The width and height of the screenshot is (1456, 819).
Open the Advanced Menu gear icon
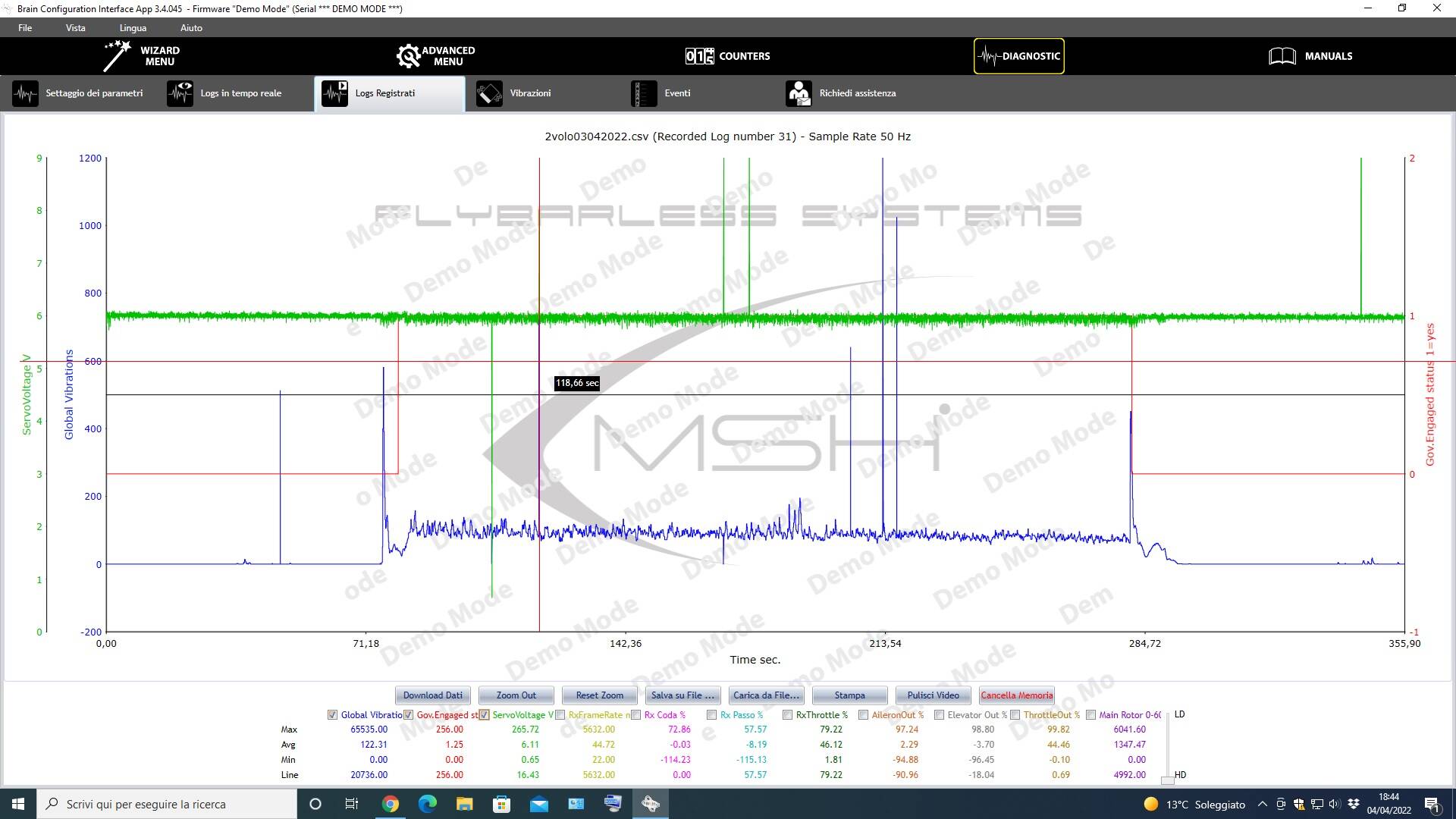click(x=408, y=56)
